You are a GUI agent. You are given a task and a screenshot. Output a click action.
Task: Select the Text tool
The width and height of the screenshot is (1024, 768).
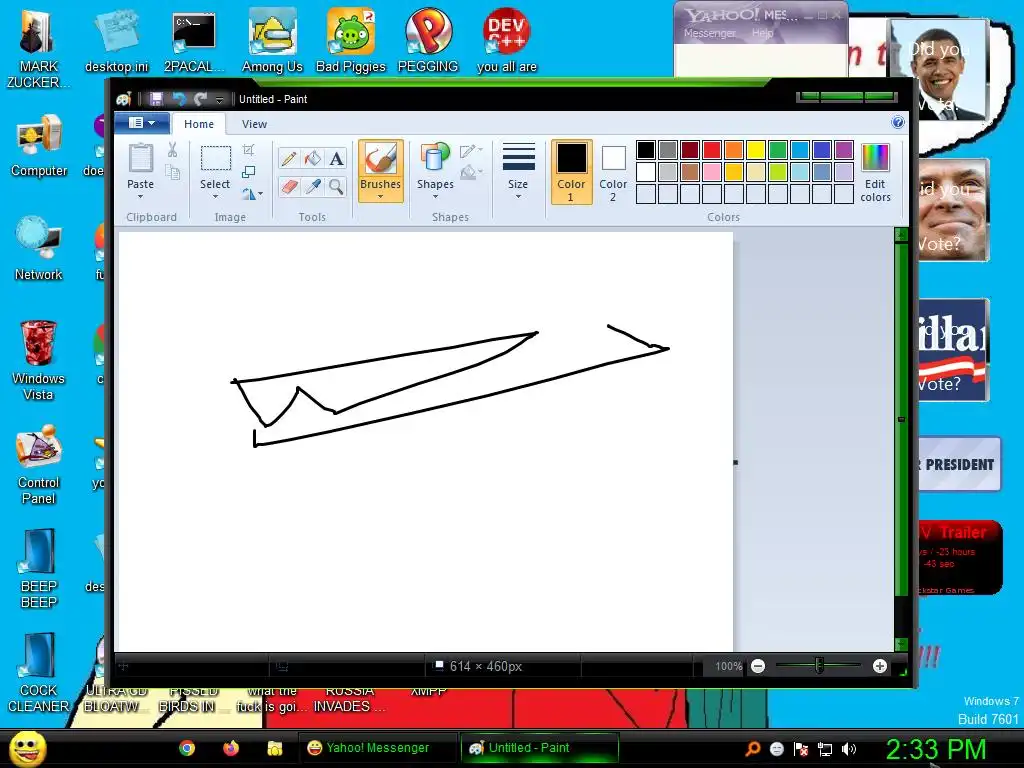336,159
